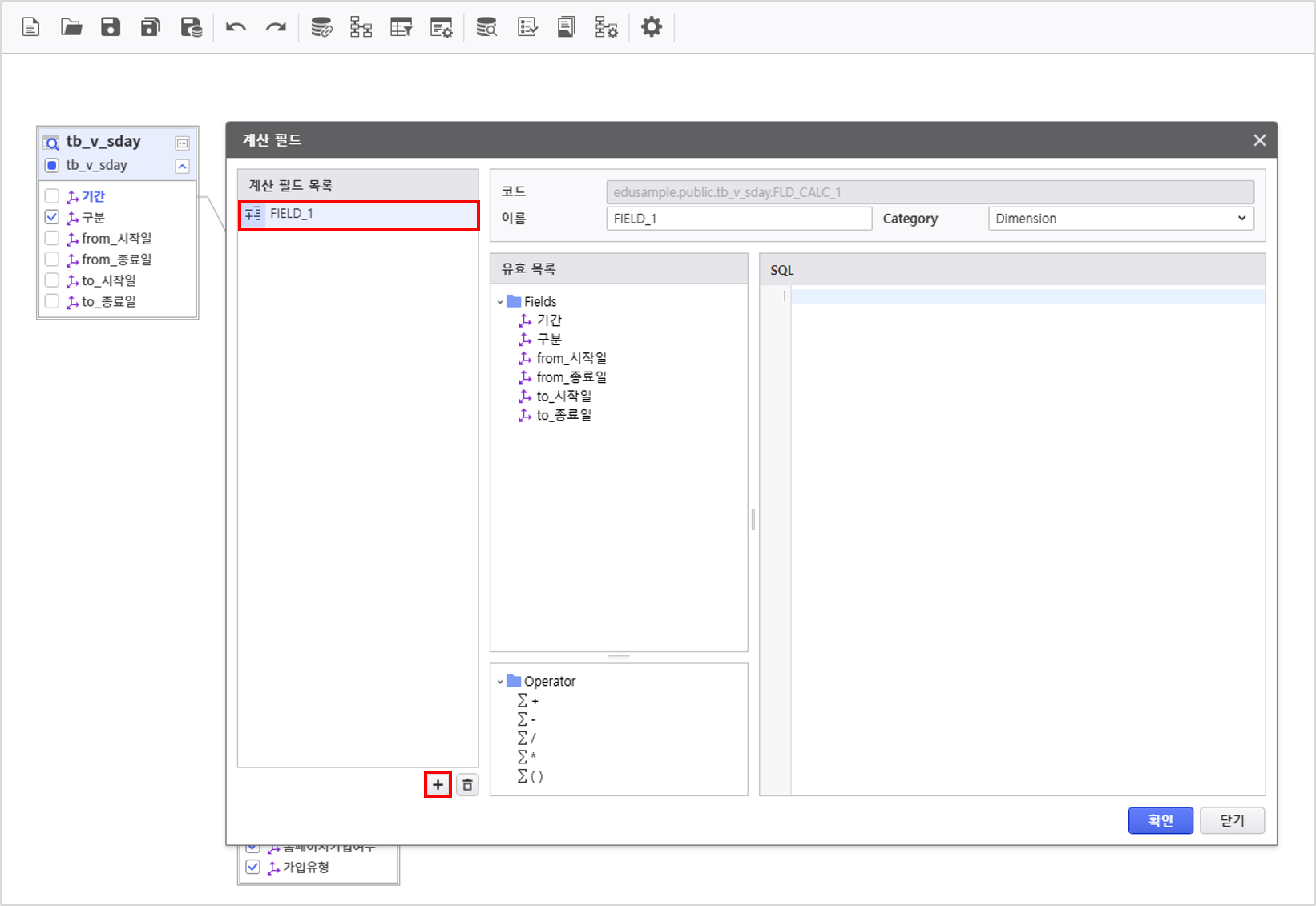The width and height of the screenshot is (1316, 906).
Task: Check the from_시작일 checkbox in tb_v_sday
Action: (x=52, y=238)
